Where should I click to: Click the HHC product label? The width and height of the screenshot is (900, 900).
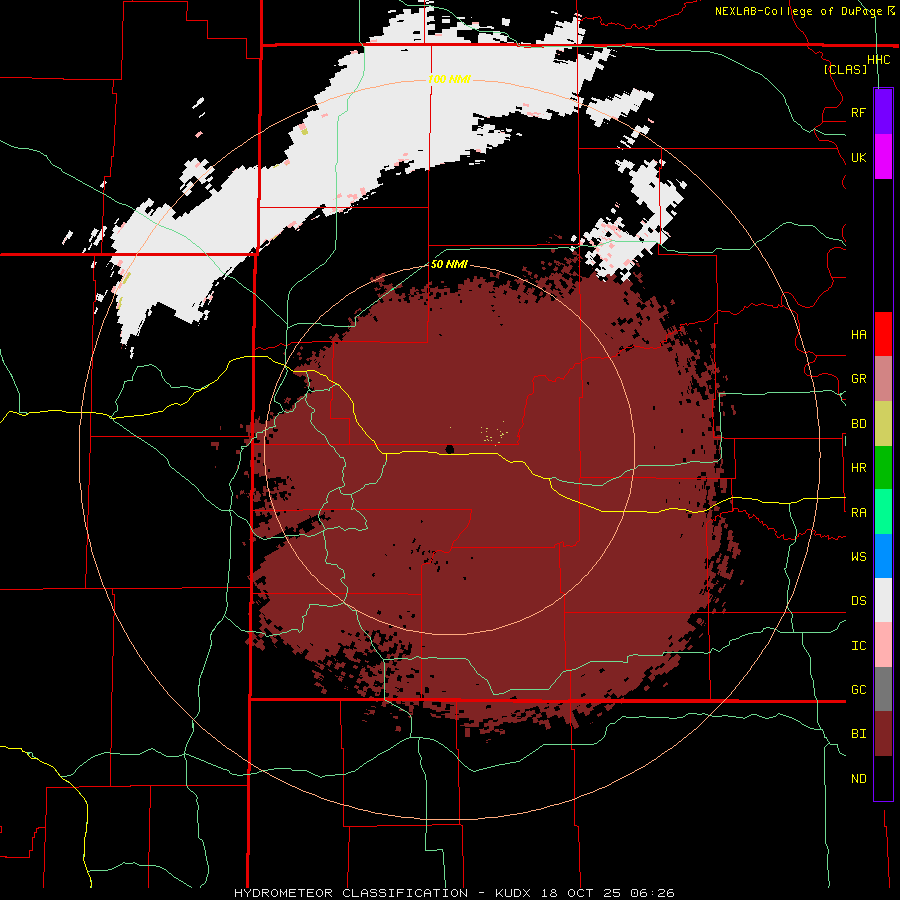click(x=879, y=60)
